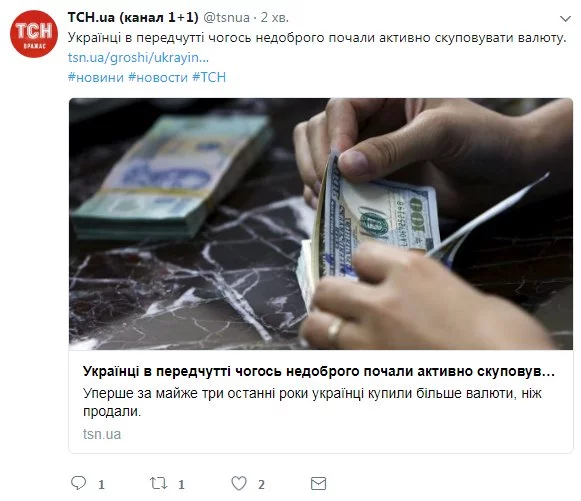581x501 pixels.
Task: Open the #ТСН hashtag
Action: (209, 77)
